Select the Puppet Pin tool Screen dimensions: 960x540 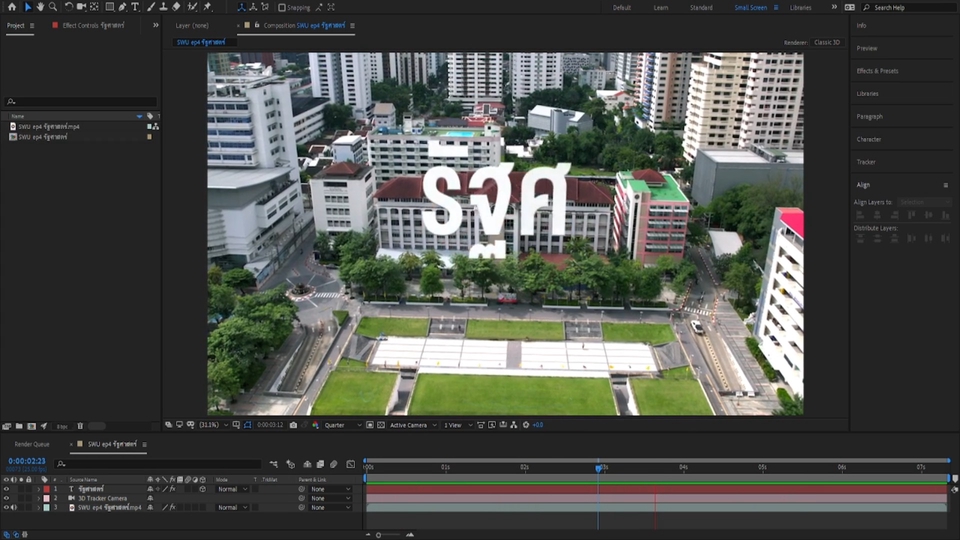(207, 7)
